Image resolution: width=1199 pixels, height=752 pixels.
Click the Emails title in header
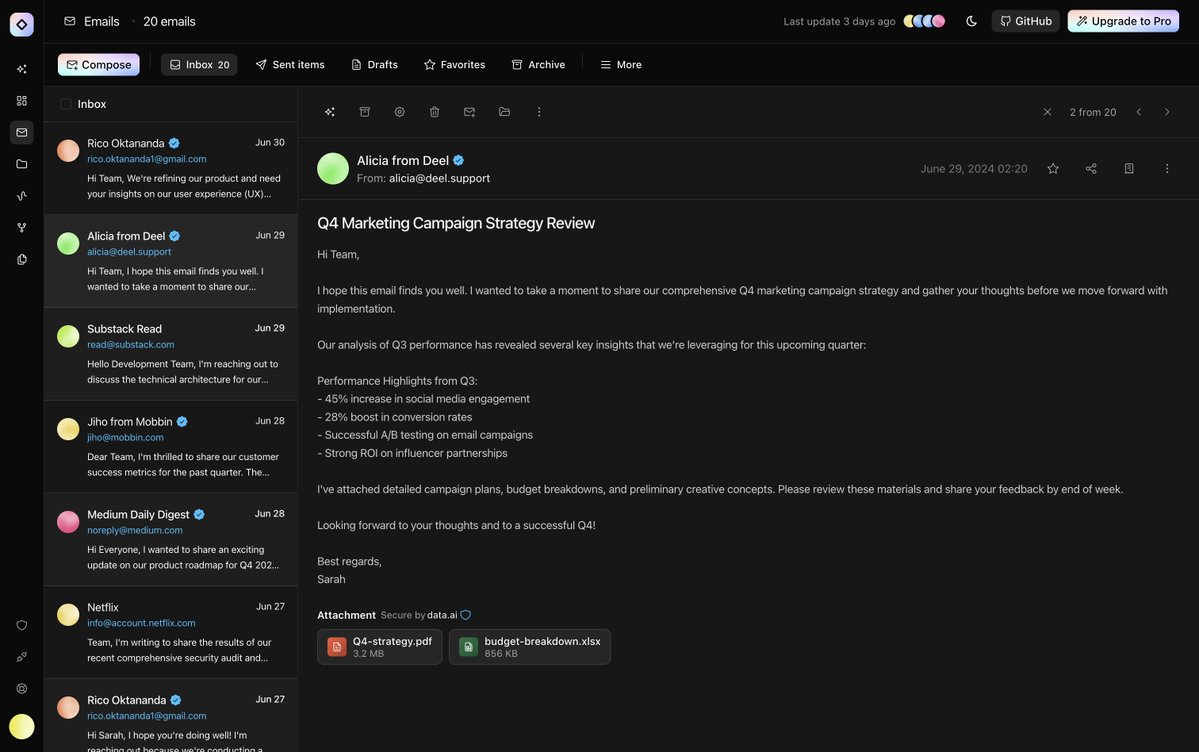tap(102, 21)
